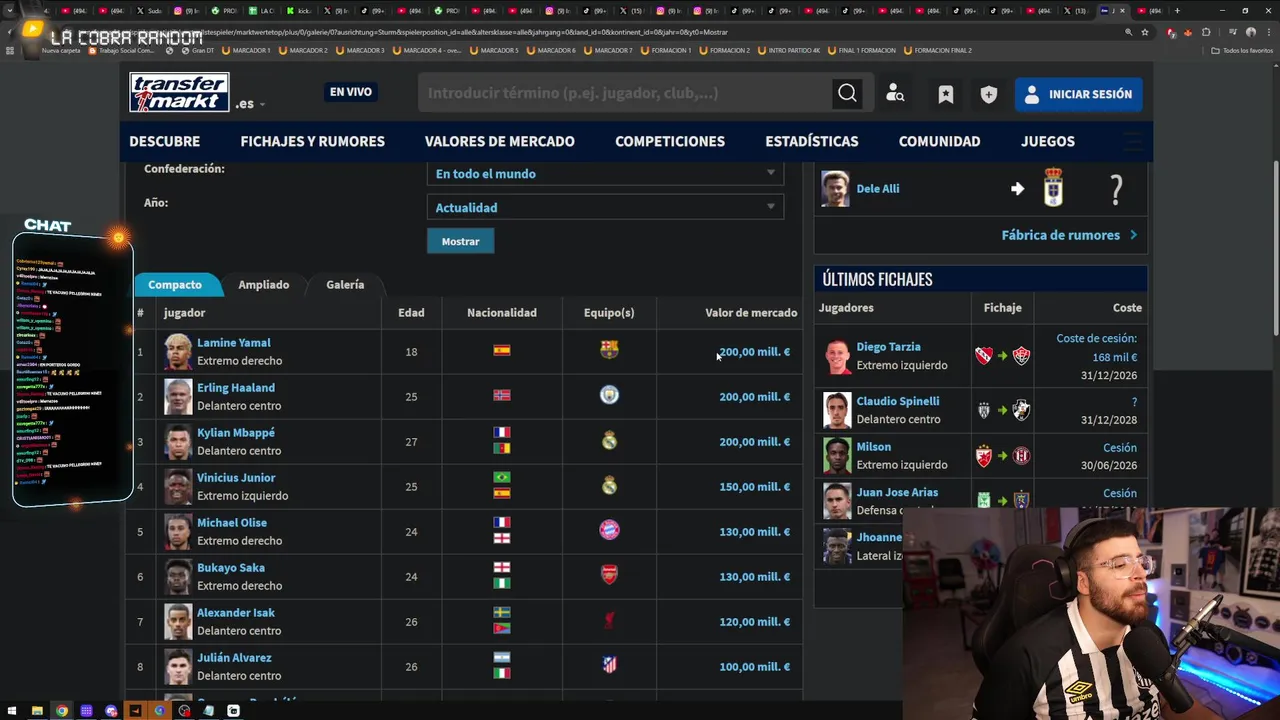Click the Arsenal crest

click(609, 575)
